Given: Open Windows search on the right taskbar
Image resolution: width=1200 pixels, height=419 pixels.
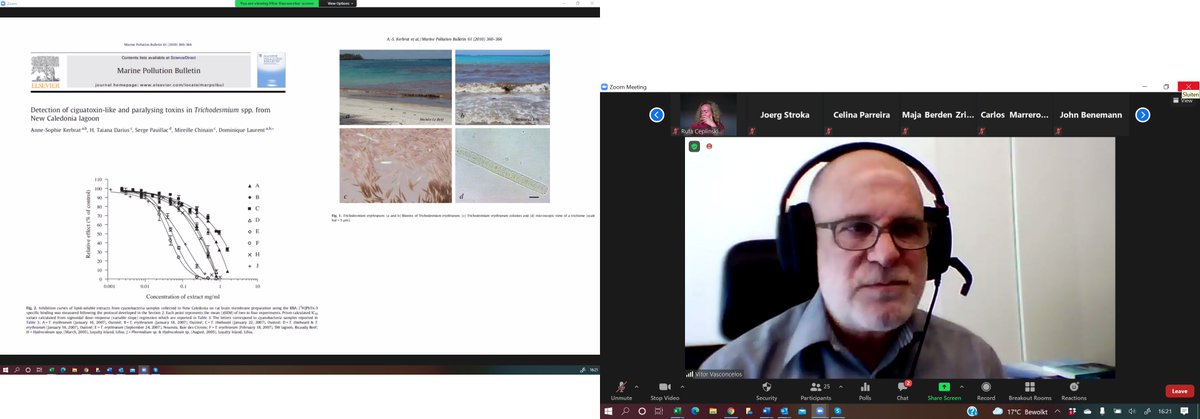Looking at the screenshot, I should (626, 411).
